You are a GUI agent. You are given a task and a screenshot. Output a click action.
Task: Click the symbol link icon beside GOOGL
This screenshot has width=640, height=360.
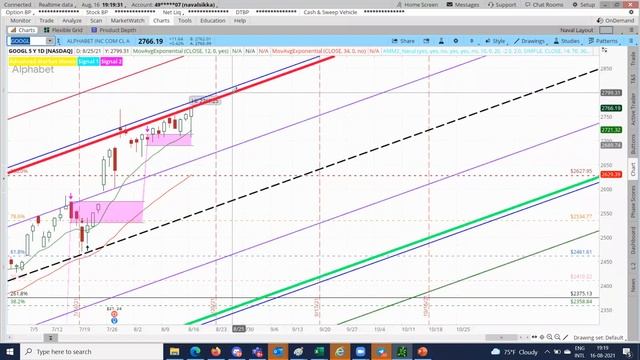click(x=59, y=41)
